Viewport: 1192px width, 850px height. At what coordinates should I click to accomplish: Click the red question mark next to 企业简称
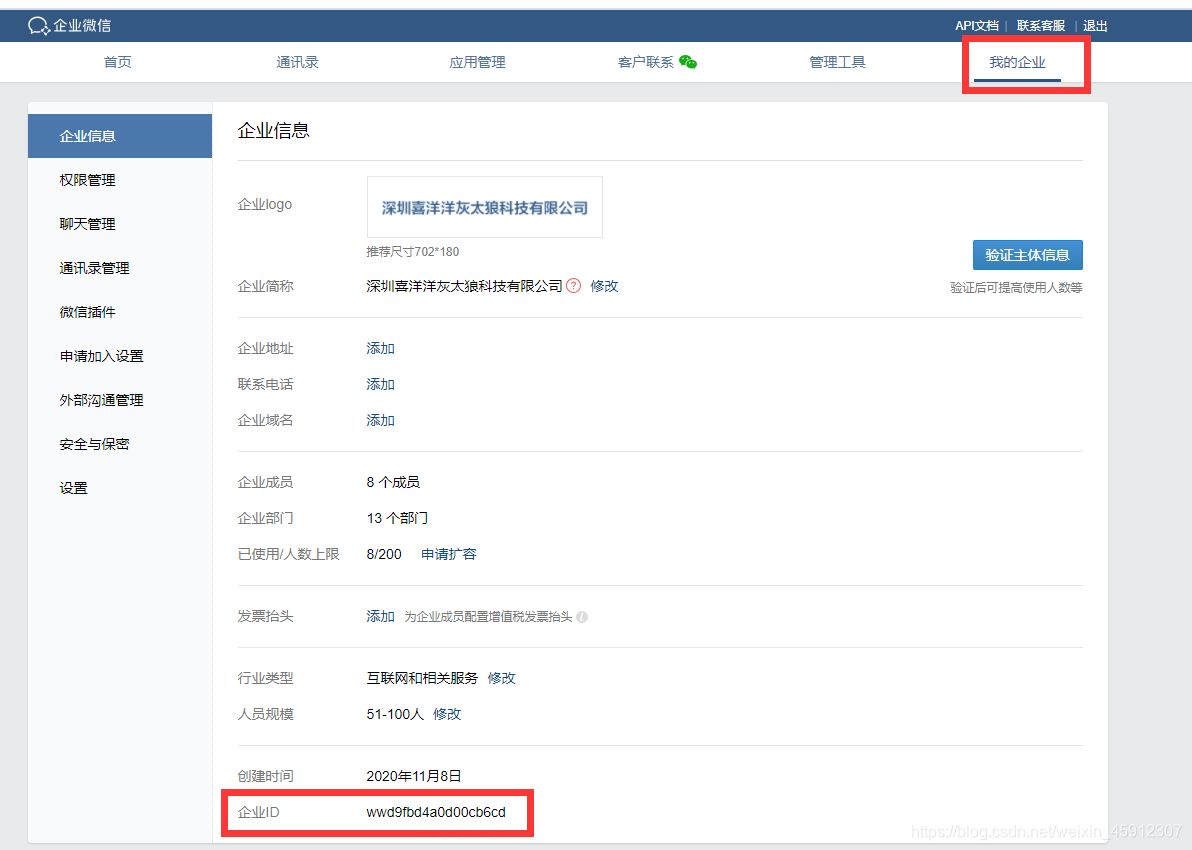pyautogui.click(x=574, y=286)
